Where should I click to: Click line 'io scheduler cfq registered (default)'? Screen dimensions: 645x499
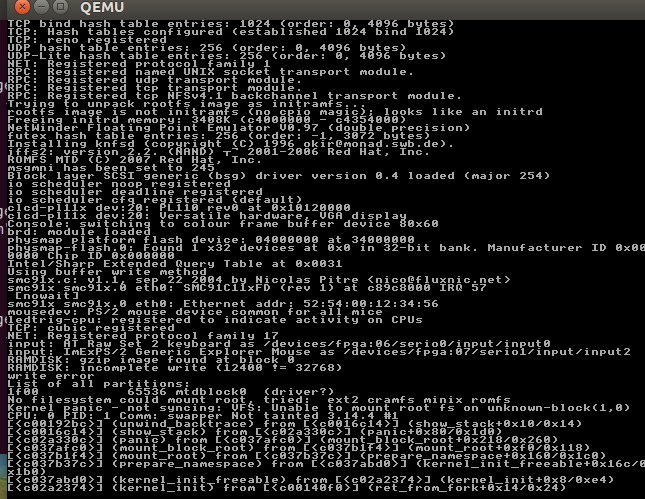pyautogui.click(x=155, y=200)
